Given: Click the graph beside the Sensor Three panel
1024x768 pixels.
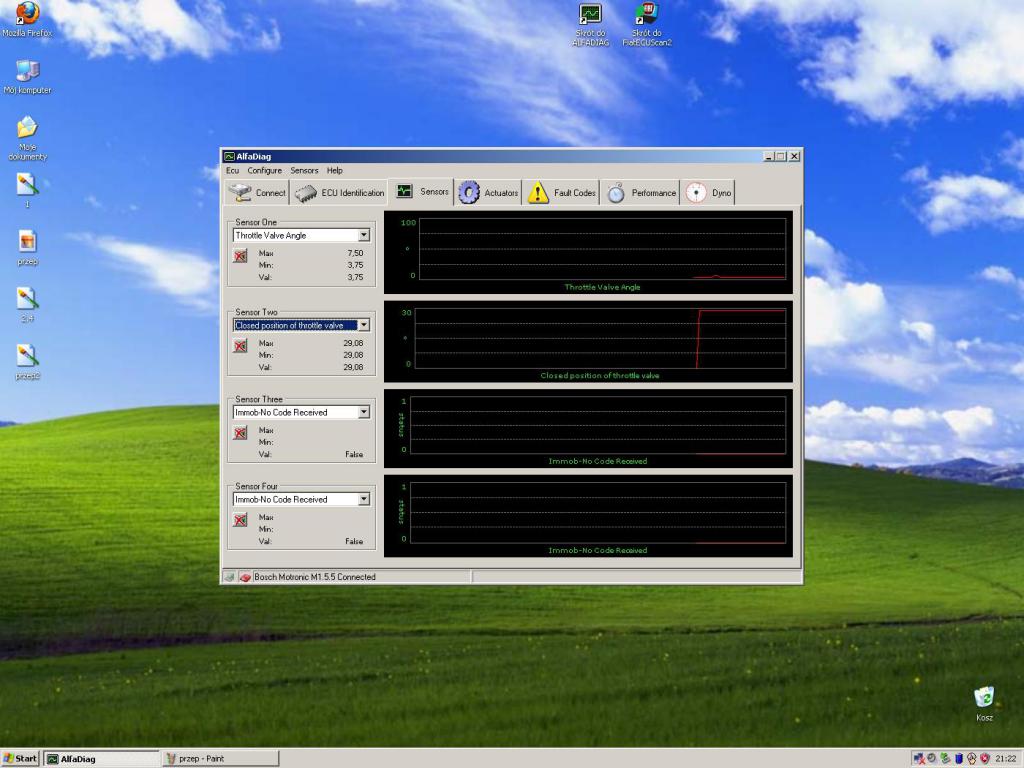Looking at the screenshot, I should tap(588, 428).
